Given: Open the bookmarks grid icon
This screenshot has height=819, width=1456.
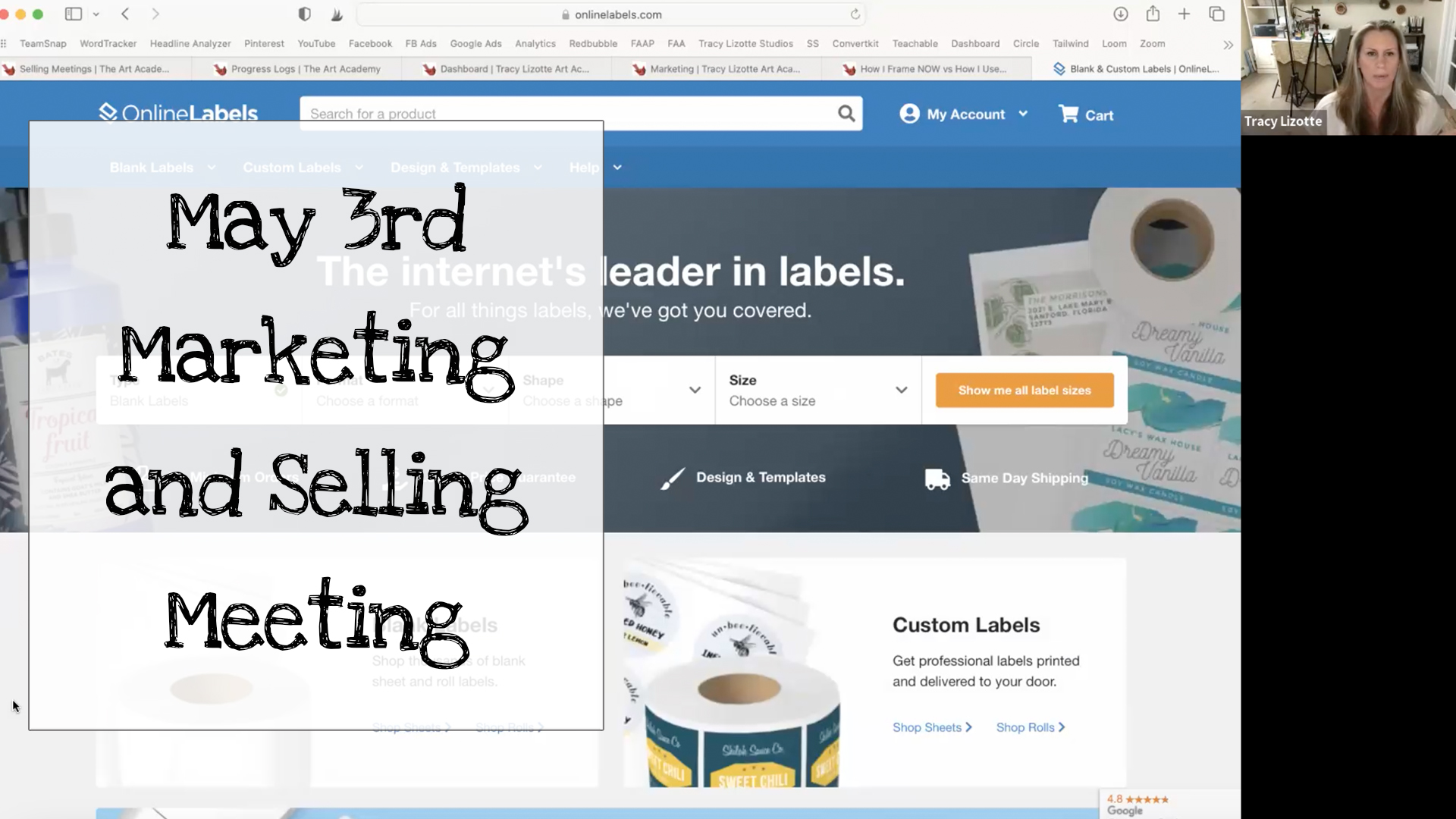Looking at the screenshot, I should pyautogui.click(x=4, y=43).
